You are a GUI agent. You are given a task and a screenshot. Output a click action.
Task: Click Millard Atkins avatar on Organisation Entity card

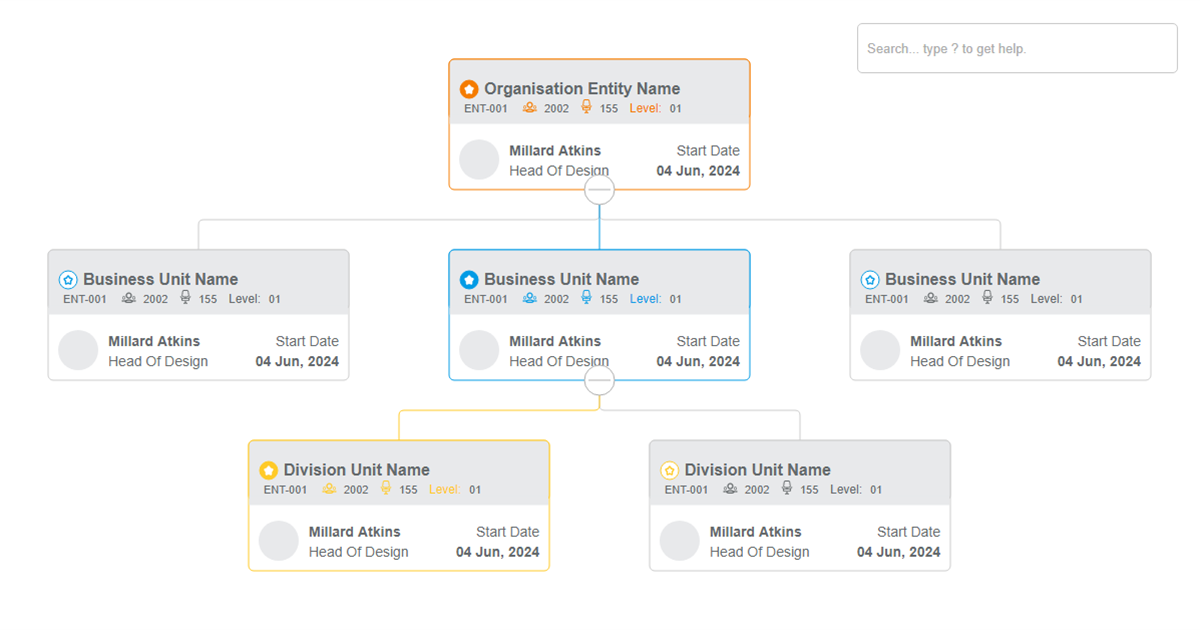coord(479,159)
